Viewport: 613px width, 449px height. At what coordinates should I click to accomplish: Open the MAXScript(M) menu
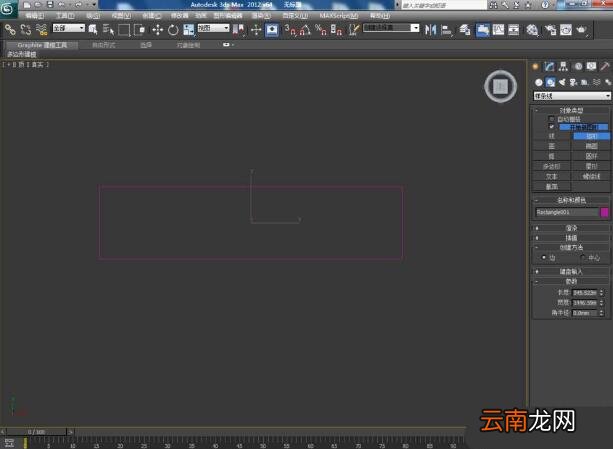pos(339,16)
